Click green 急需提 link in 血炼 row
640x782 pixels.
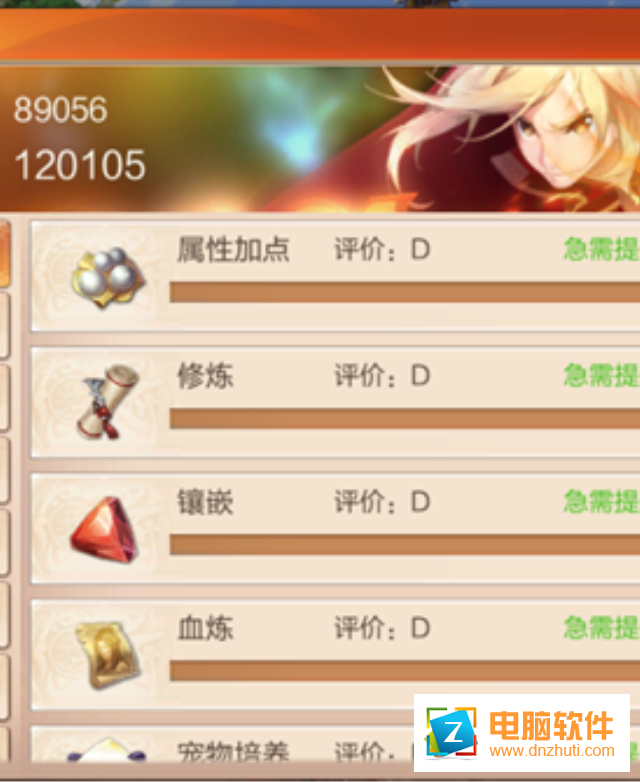coord(602,627)
